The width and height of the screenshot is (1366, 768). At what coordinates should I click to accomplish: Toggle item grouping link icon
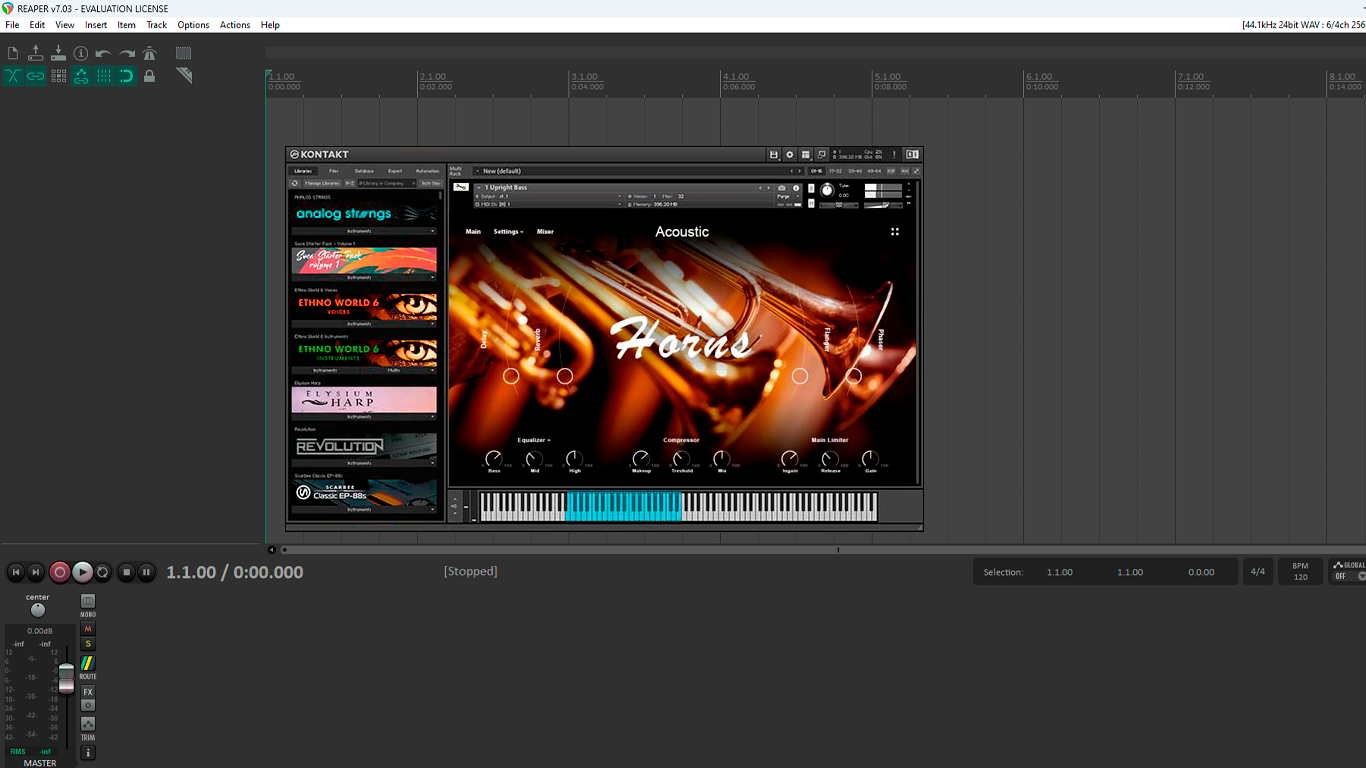point(36,76)
